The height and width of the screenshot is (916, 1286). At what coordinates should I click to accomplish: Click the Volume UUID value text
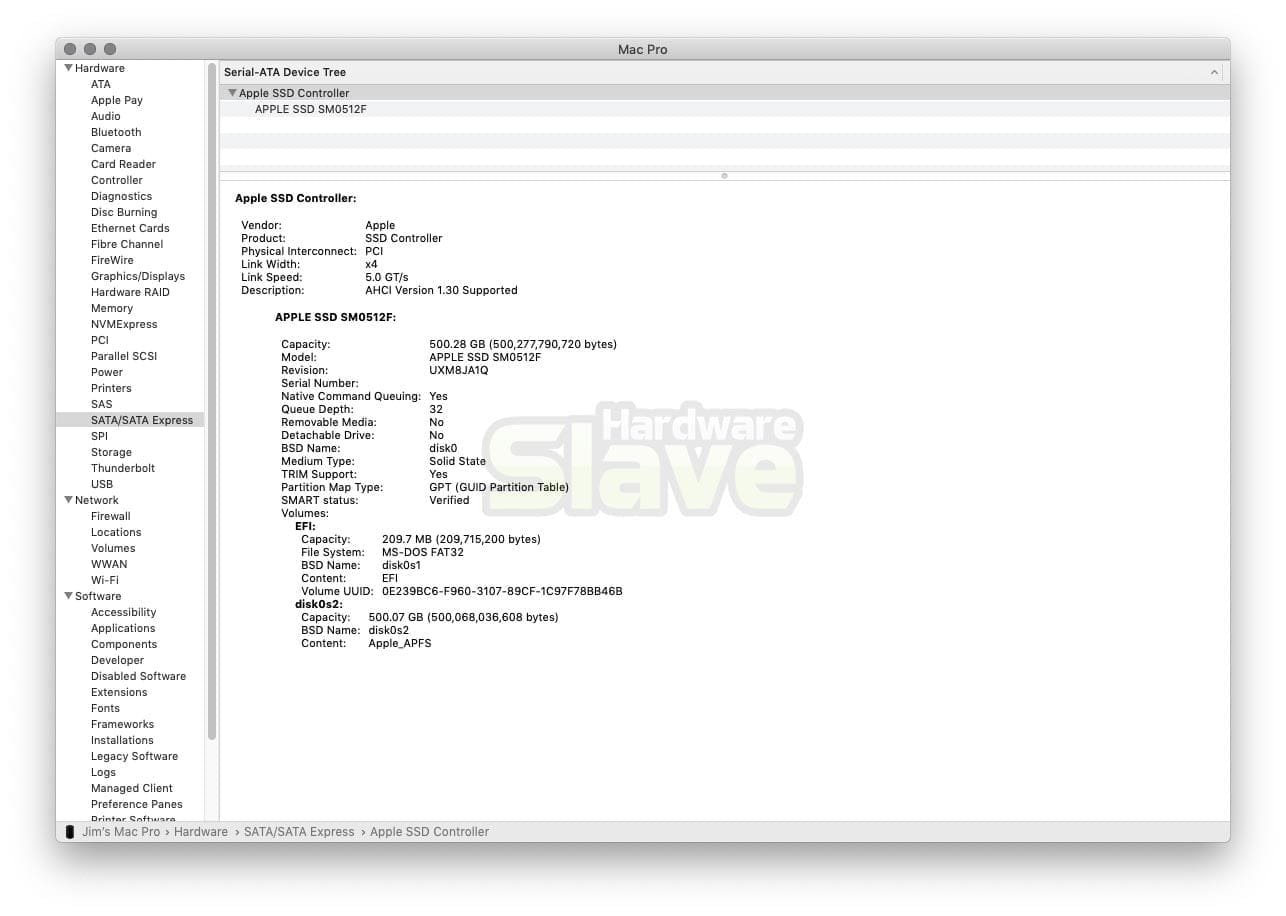point(502,591)
